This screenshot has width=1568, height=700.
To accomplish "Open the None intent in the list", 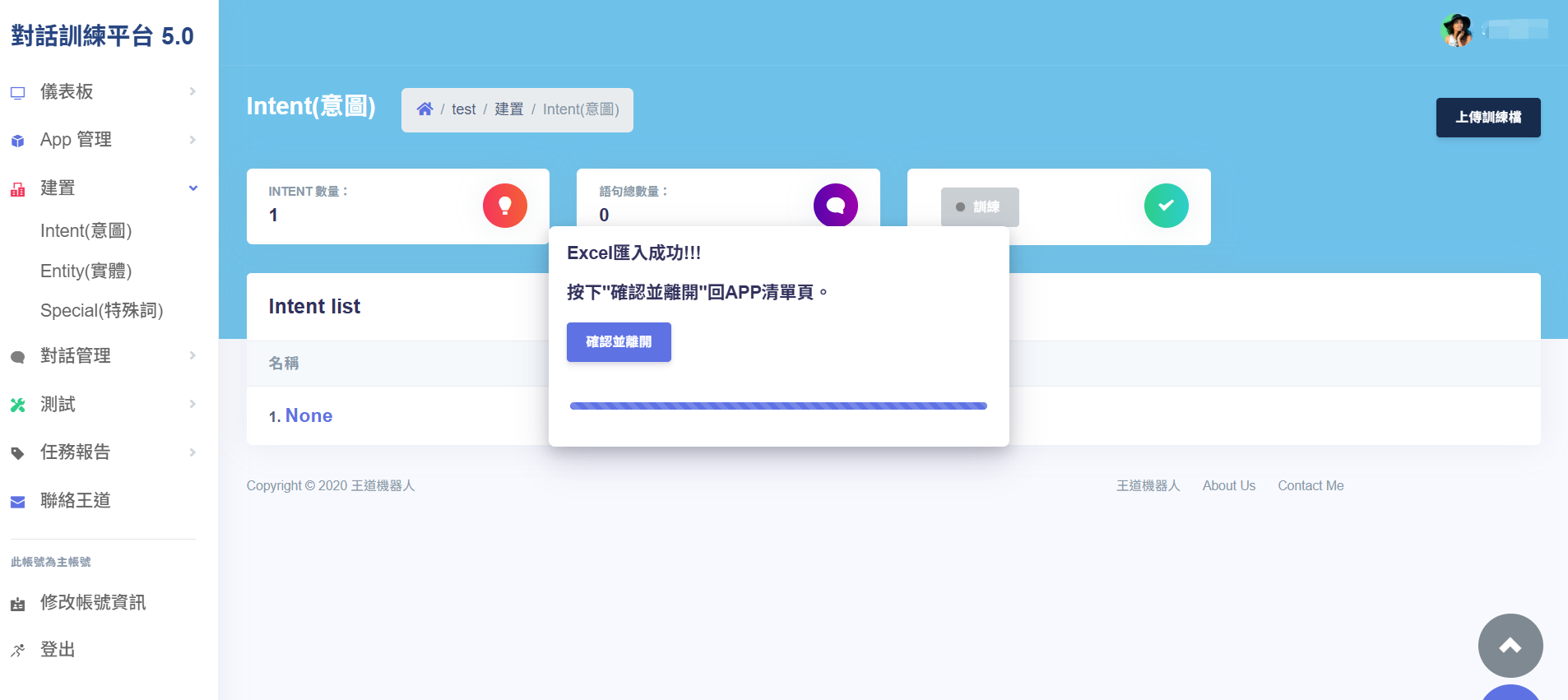I will pyautogui.click(x=308, y=416).
